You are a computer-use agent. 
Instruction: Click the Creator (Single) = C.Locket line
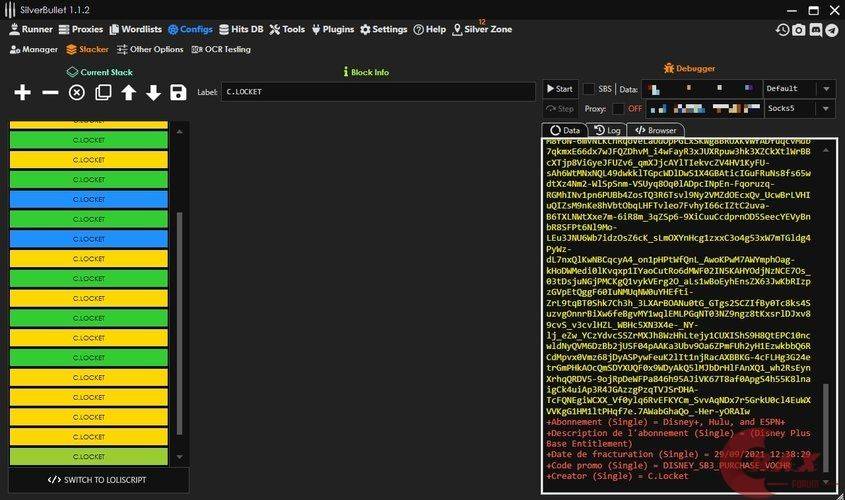pyautogui.click(x=617, y=476)
